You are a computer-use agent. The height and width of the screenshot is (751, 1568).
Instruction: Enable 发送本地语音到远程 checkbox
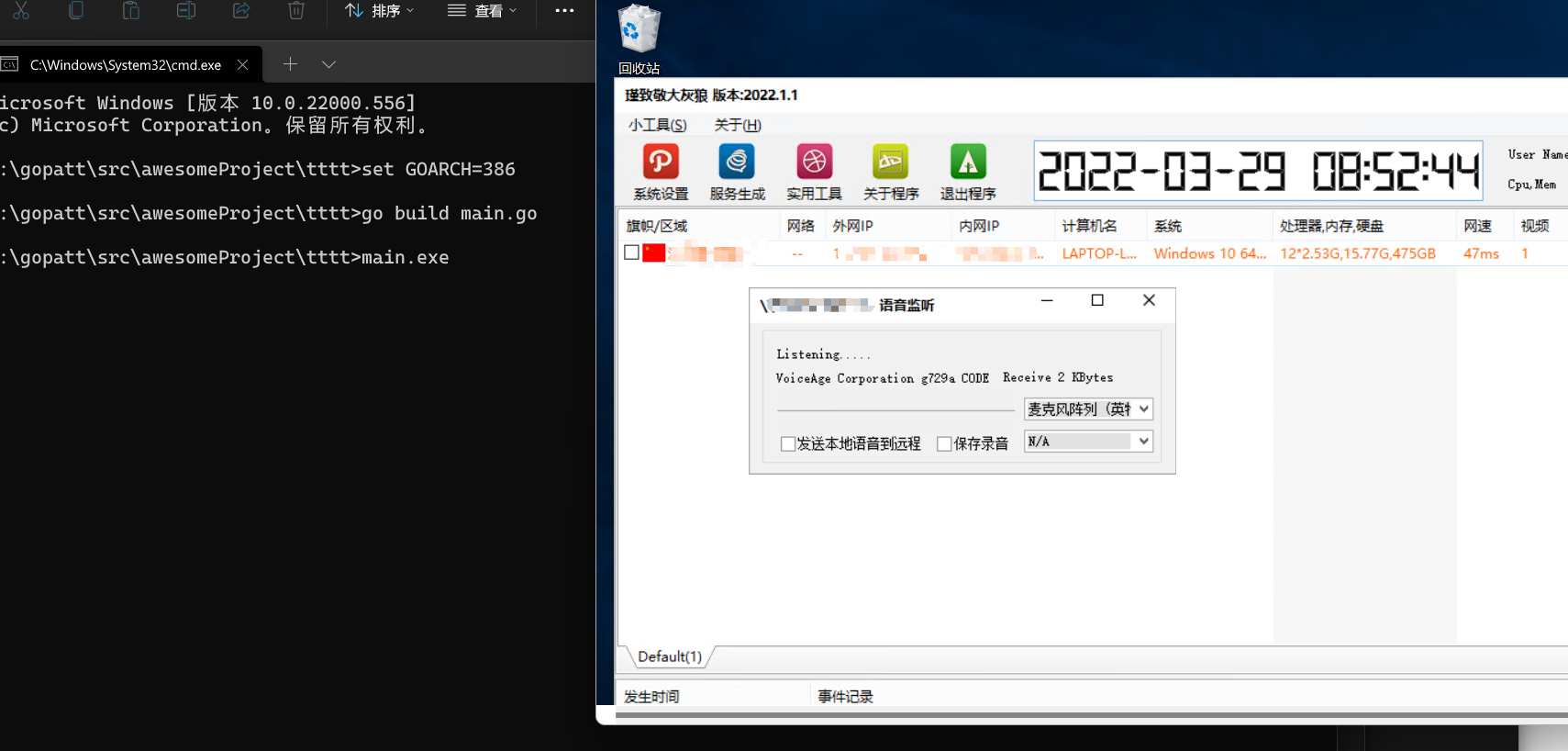[x=787, y=443]
